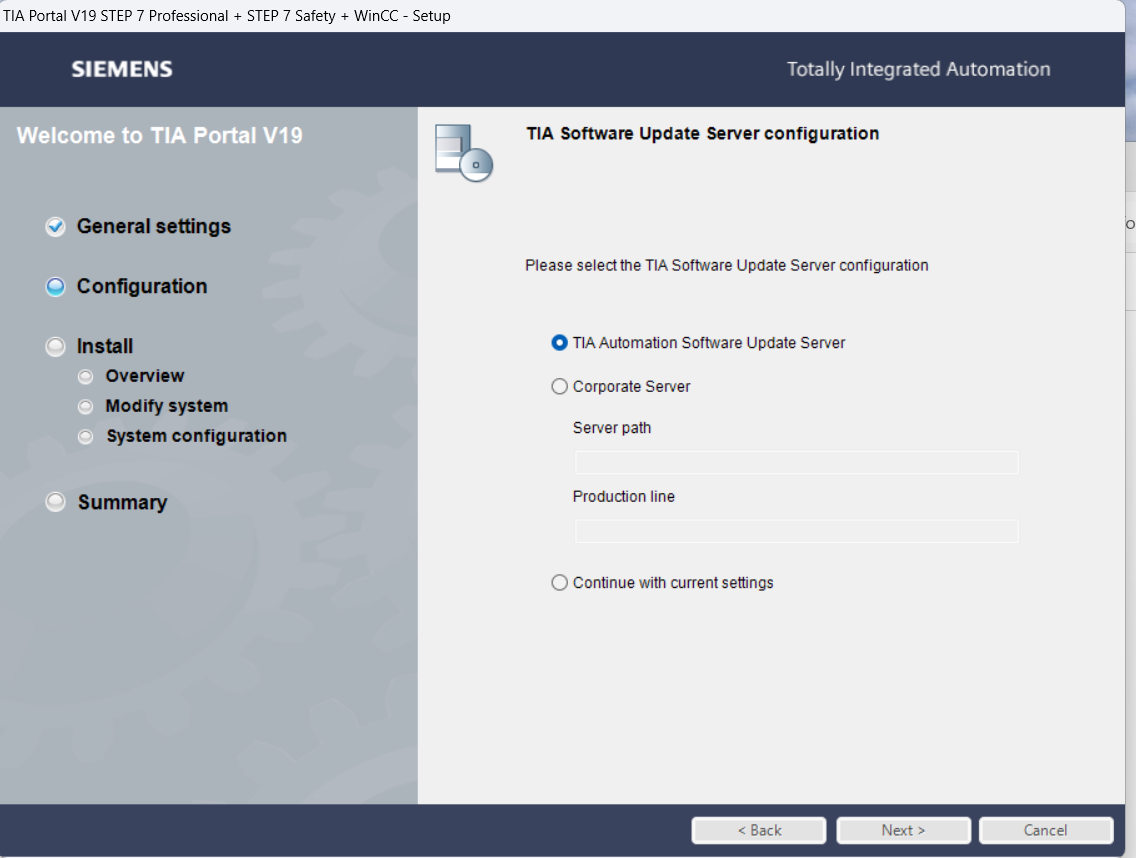Click the Server path label
This screenshot has width=1136, height=858.
click(x=612, y=428)
